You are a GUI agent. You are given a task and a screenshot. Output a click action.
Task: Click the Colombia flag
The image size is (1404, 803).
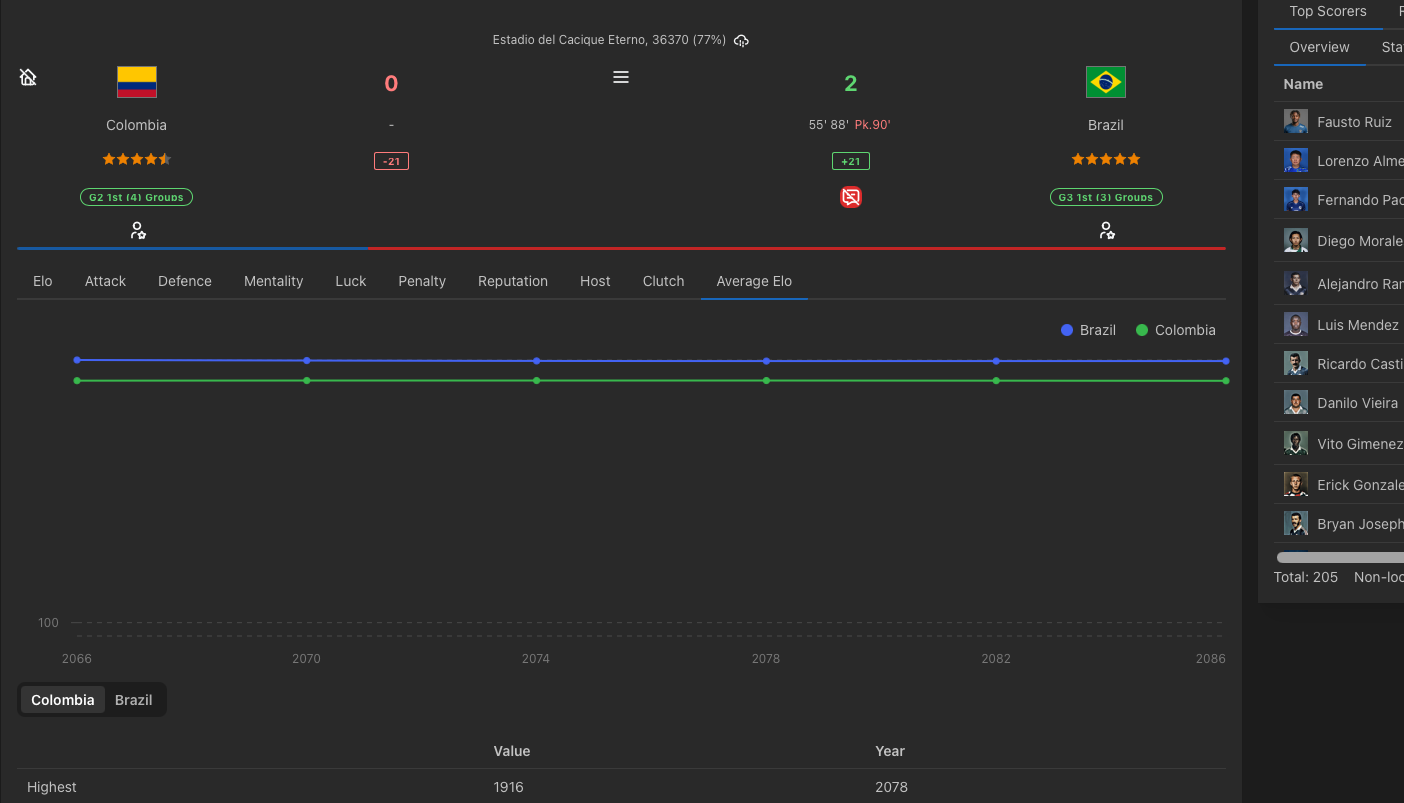click(x=137, y=82)
